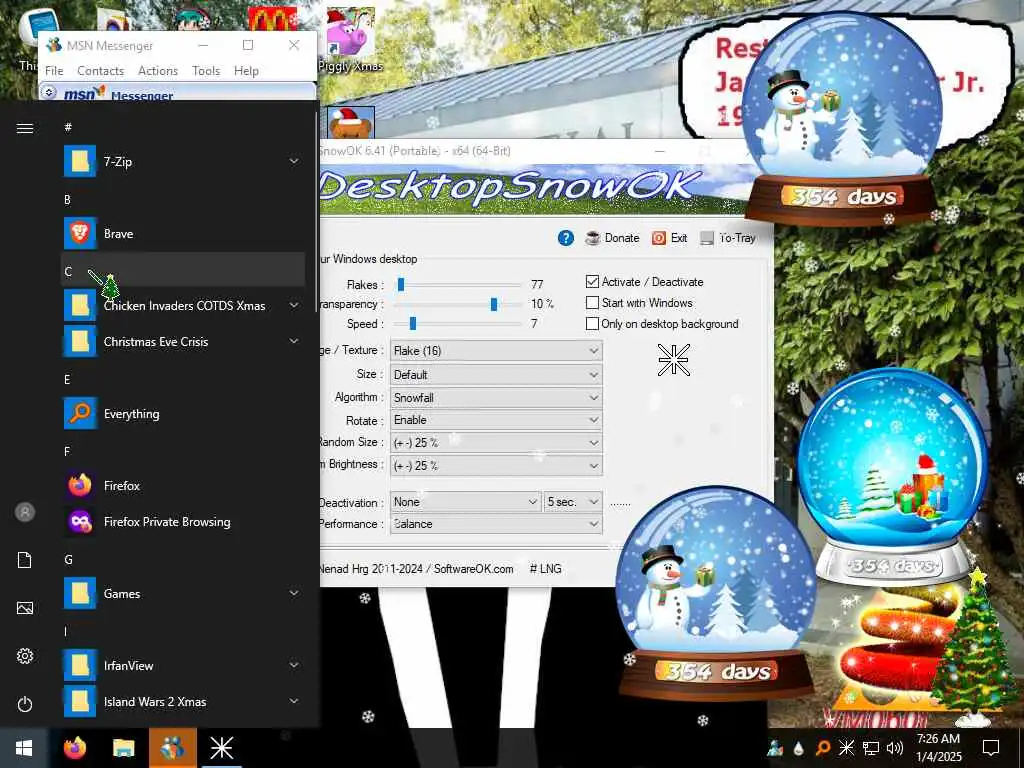This screenshot has height=768, width=1024.
Task: Open the Size Default dropdown
Action: point(496,374)
